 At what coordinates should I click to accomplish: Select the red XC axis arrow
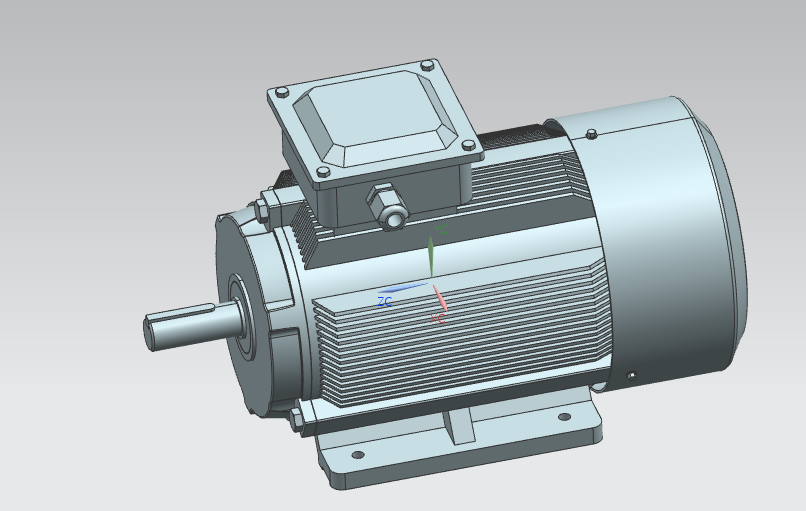439,299
